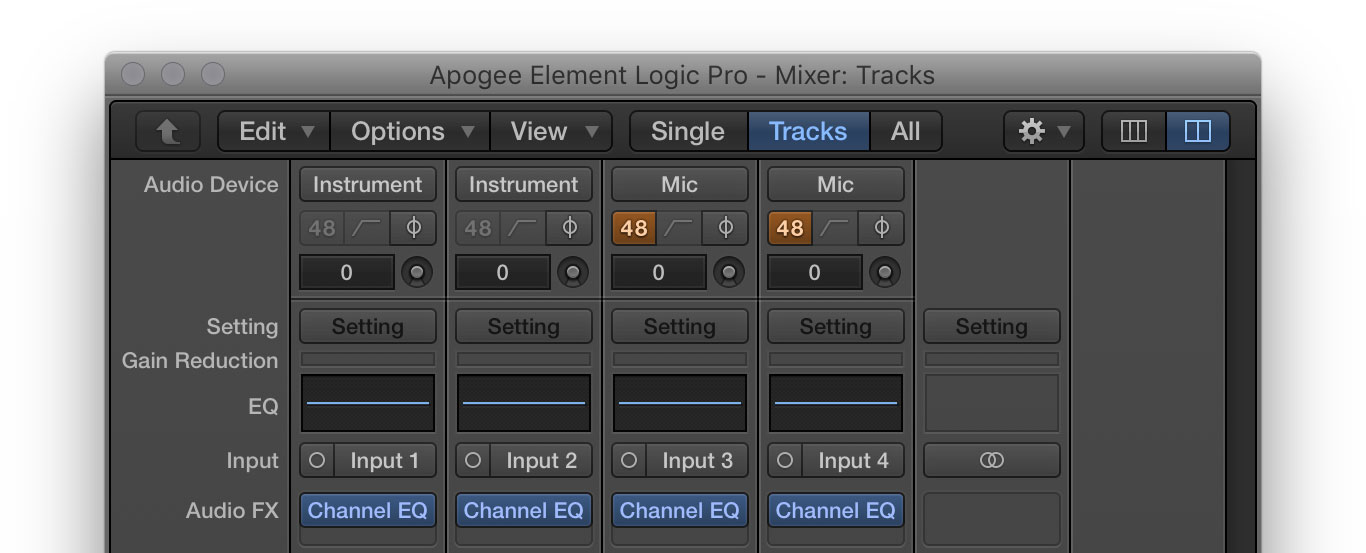Open Instrument selector on Input 2 strip
Viewport: 1366px width, 553px height.
click(524, 184)
